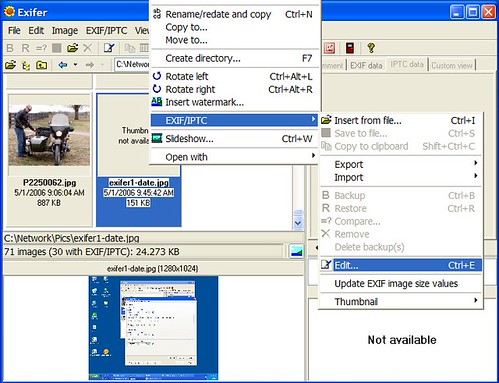Select Rotate left
The width and height of the screenshot is (499, 383).
pyautogui.click(x=234, y=76)
